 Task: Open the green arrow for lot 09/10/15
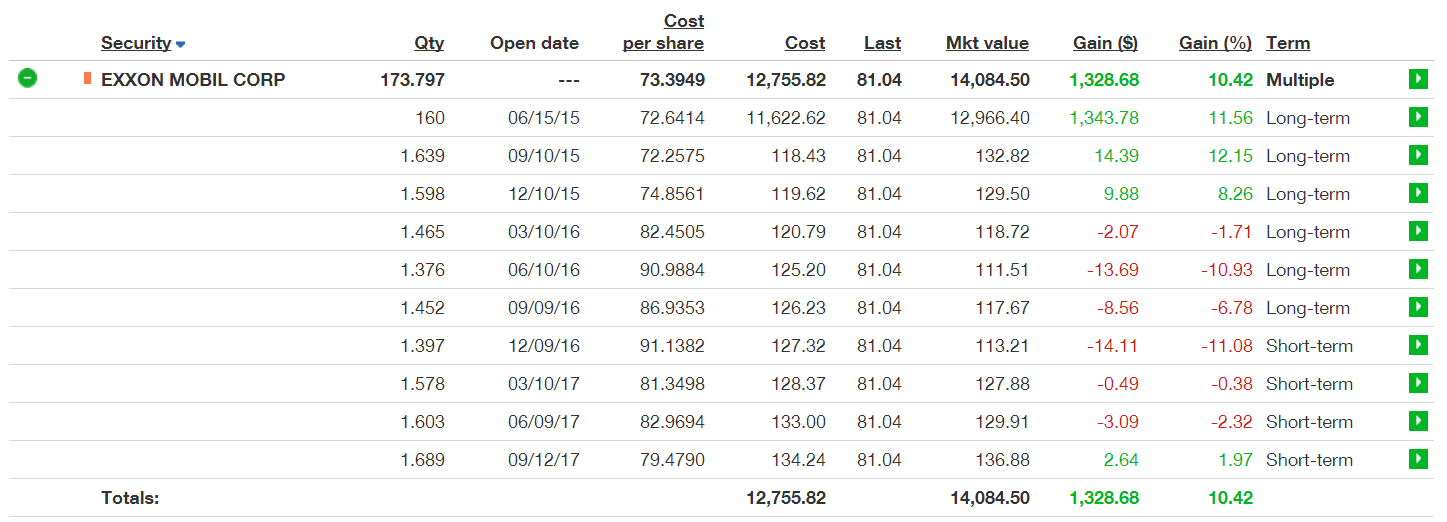1417,155
